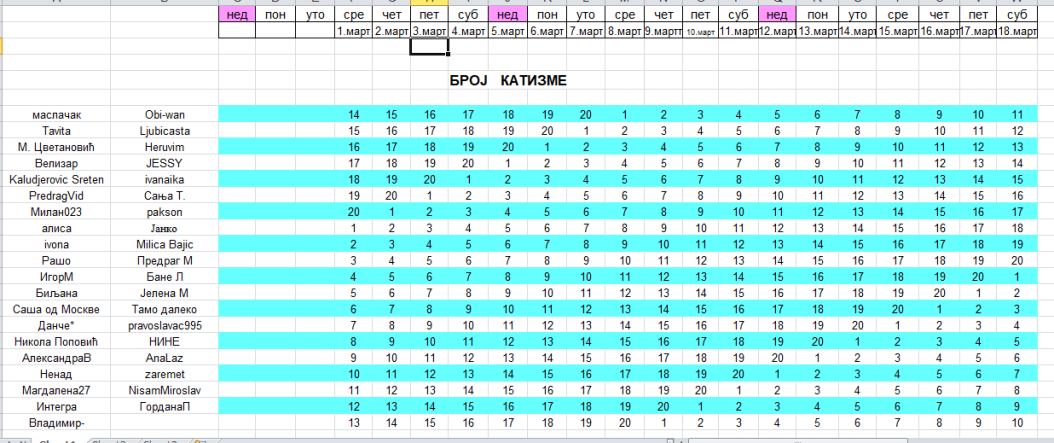Click the Предраг М cell
The image size is (1054, 443).
click(x=165, y=261)
